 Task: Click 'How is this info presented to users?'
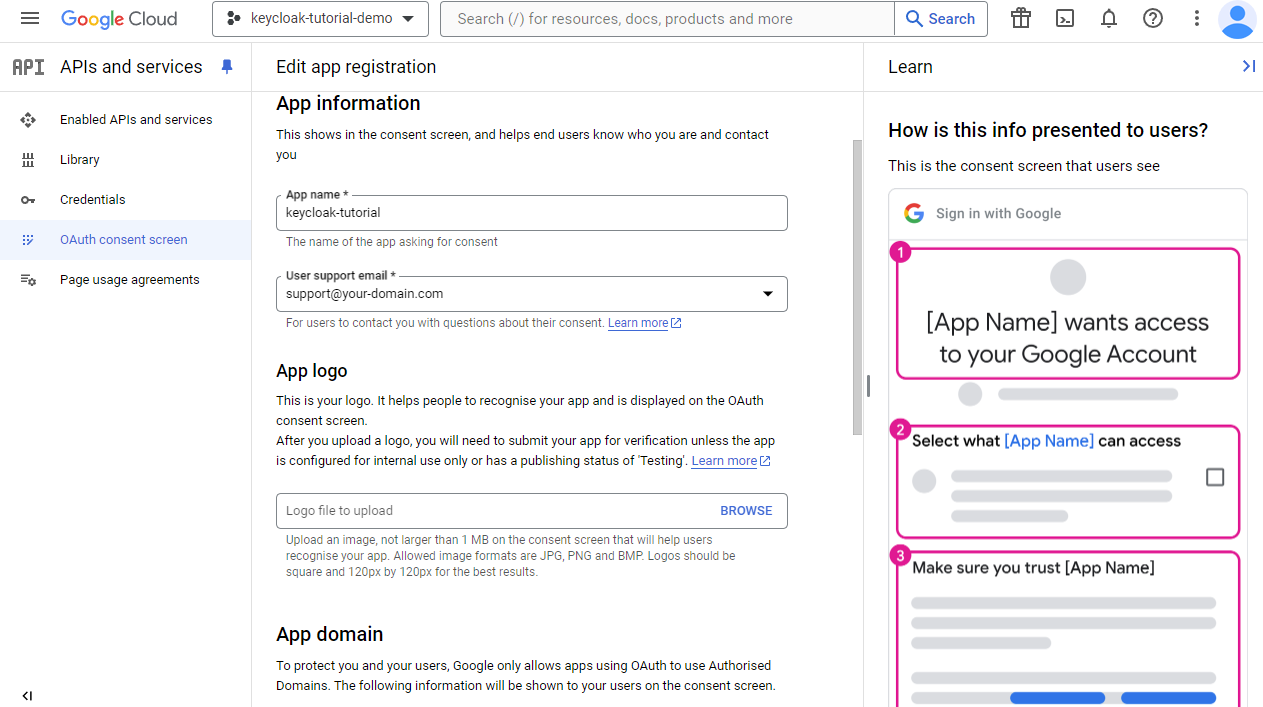(x=1048, y=130)
